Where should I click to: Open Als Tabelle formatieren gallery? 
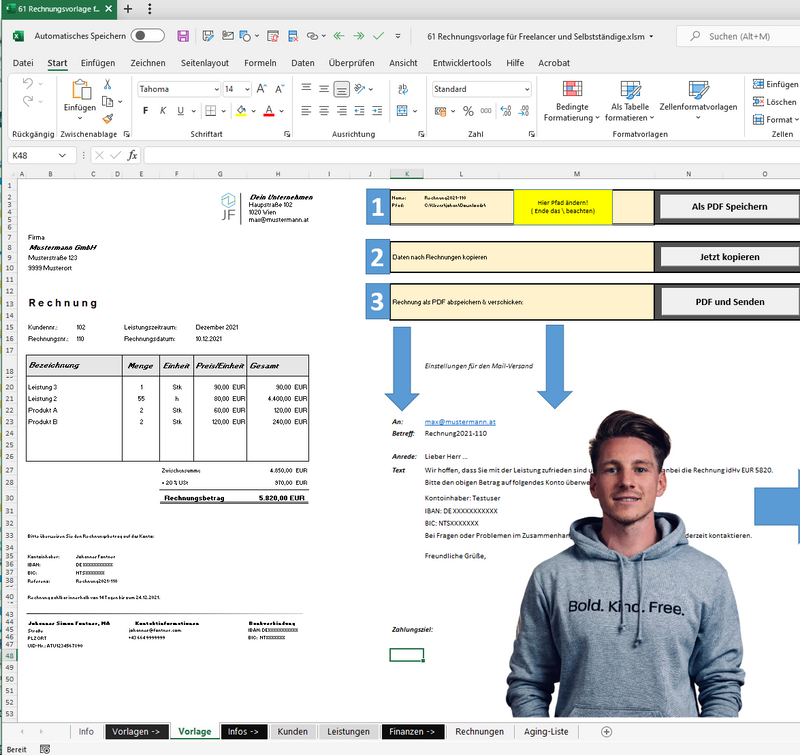[630, 102]
